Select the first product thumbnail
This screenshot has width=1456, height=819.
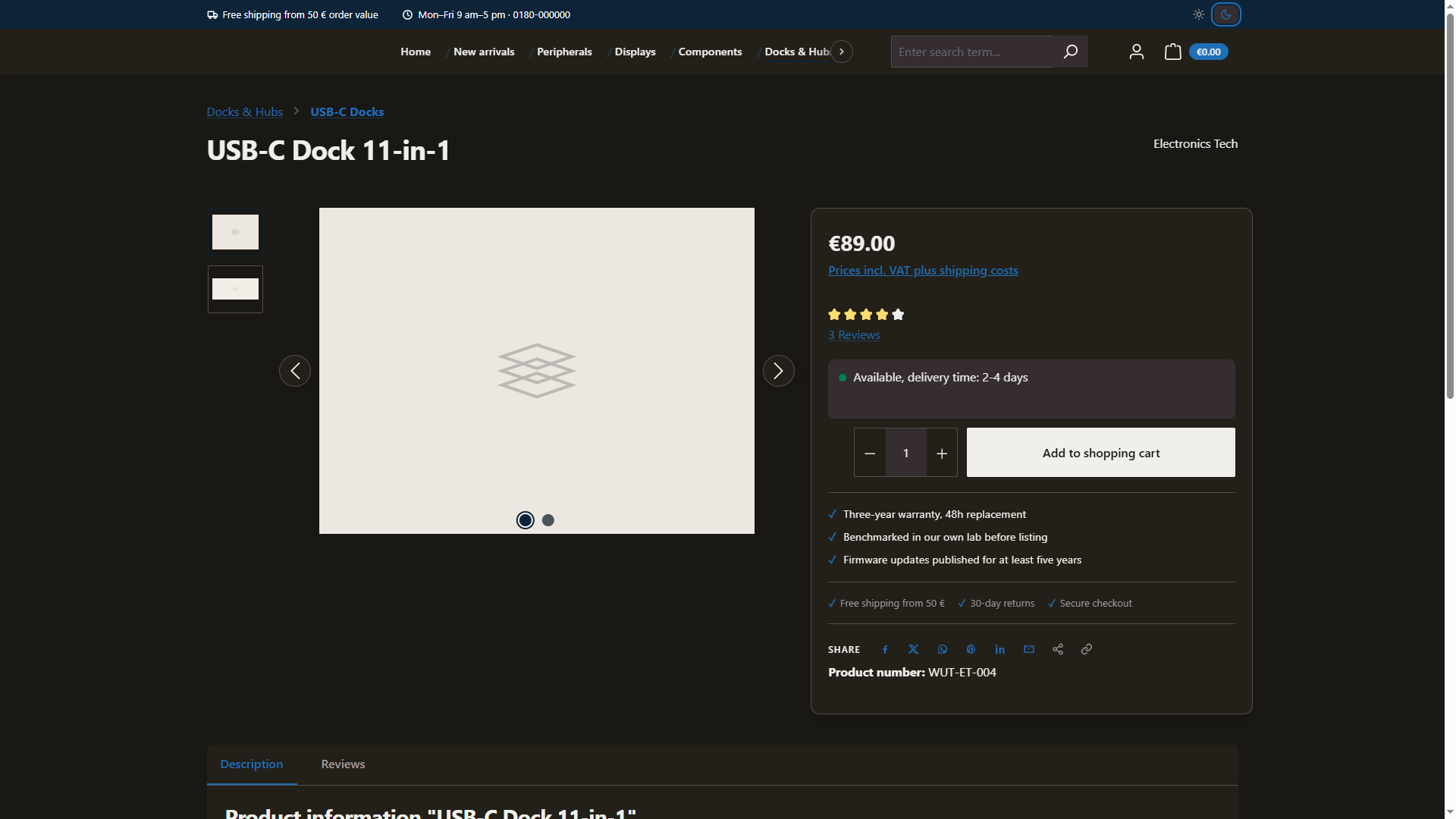pos(235,232)
